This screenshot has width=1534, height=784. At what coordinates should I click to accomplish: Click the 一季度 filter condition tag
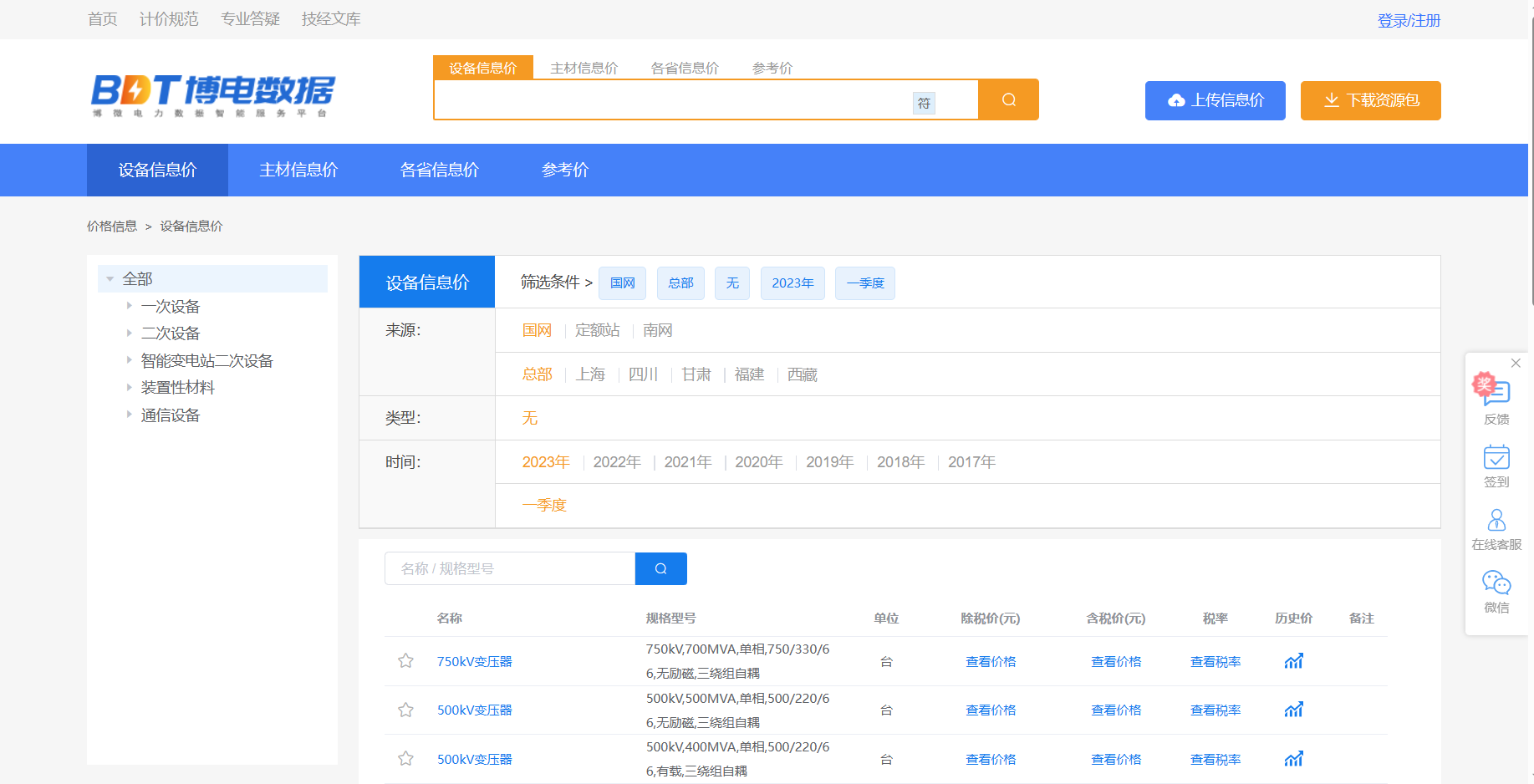click(865, 283)
